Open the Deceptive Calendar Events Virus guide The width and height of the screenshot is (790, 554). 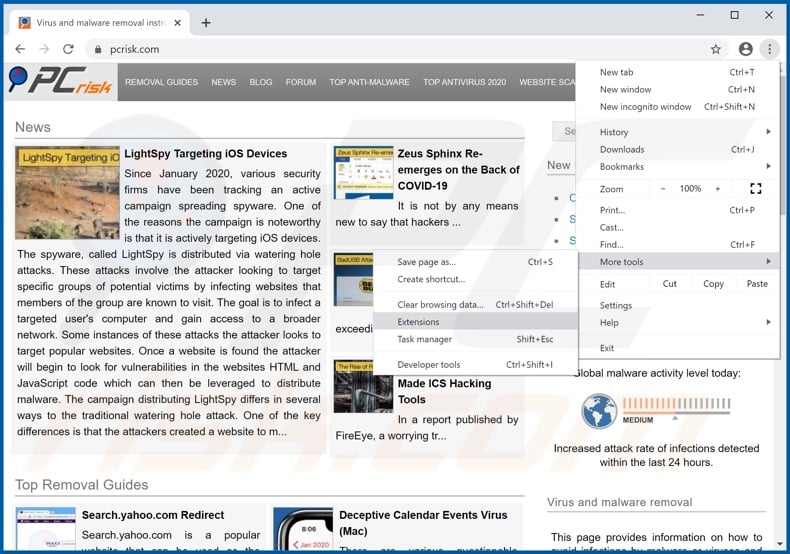[x=423, y=523]
